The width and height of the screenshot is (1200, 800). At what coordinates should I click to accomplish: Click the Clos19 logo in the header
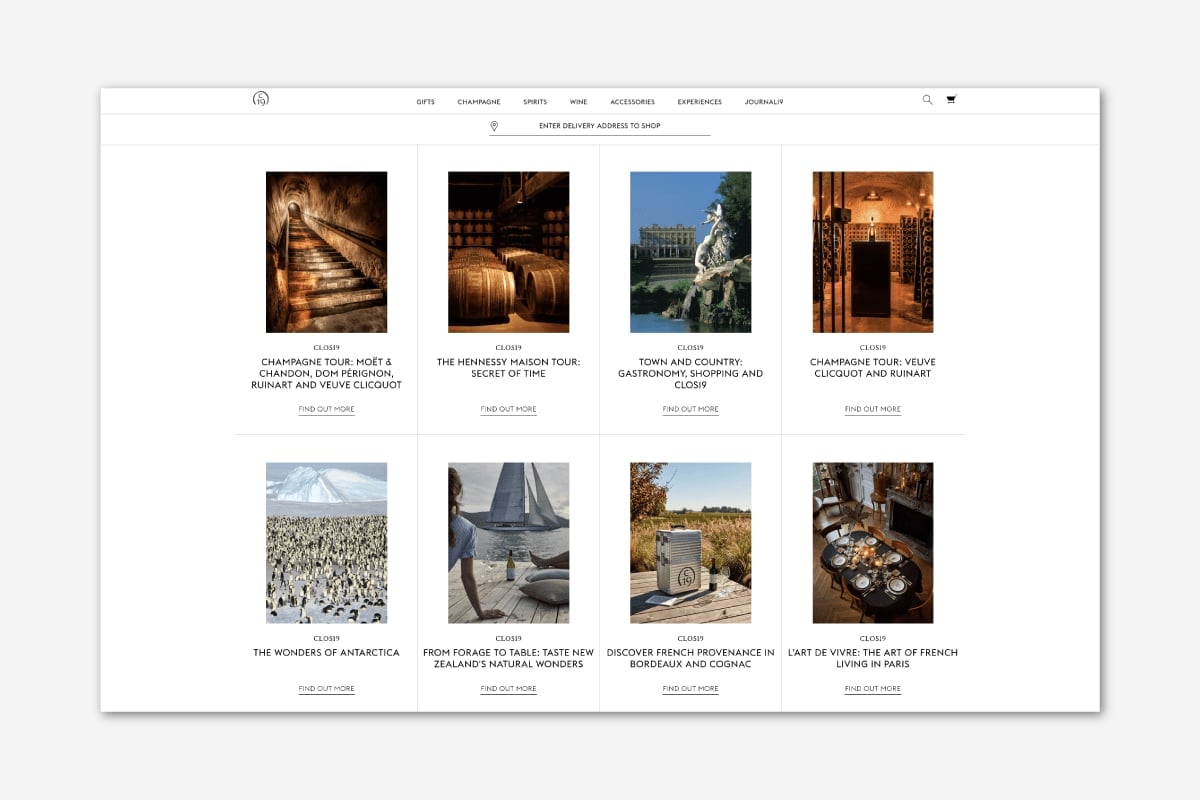[261, 99]
